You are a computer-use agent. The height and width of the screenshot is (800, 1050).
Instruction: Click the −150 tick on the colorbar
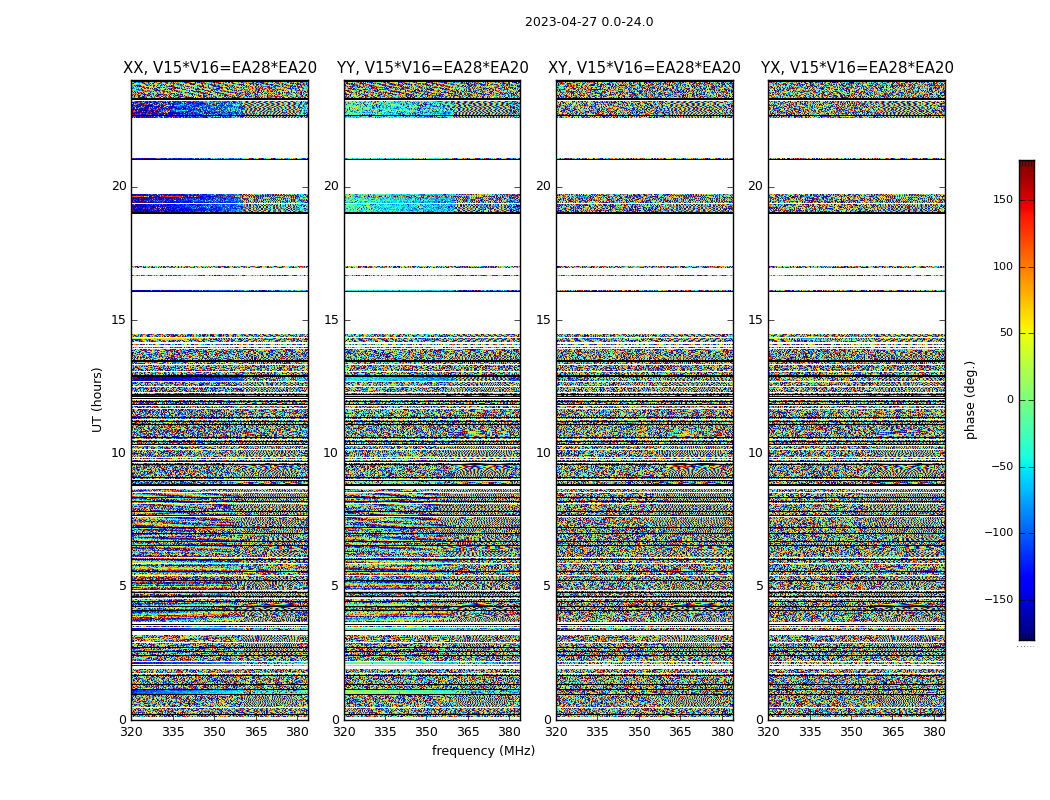pyautogui.click(x=998, y=600)
